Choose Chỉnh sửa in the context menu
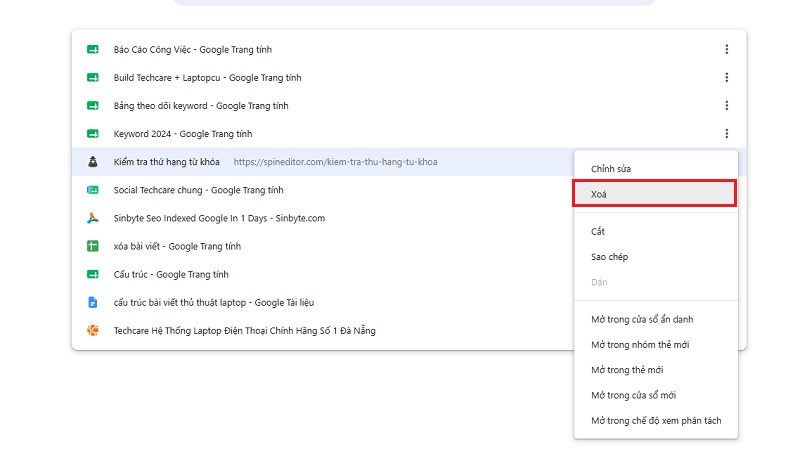The image size is (800, 450). click(x=656, y=169)
